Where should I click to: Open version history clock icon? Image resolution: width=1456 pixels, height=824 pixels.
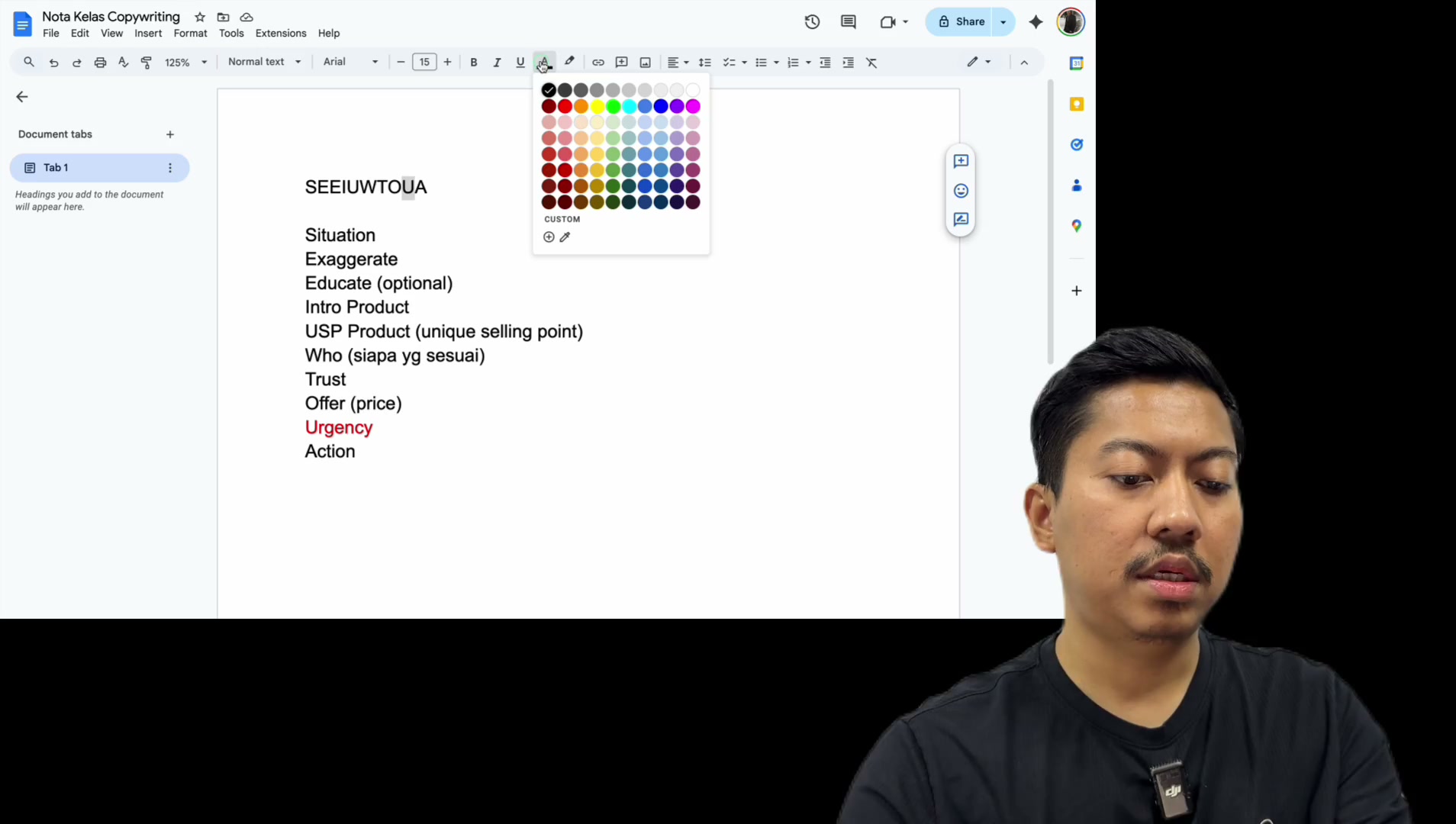pyautogui.click(x=812, y=22)
